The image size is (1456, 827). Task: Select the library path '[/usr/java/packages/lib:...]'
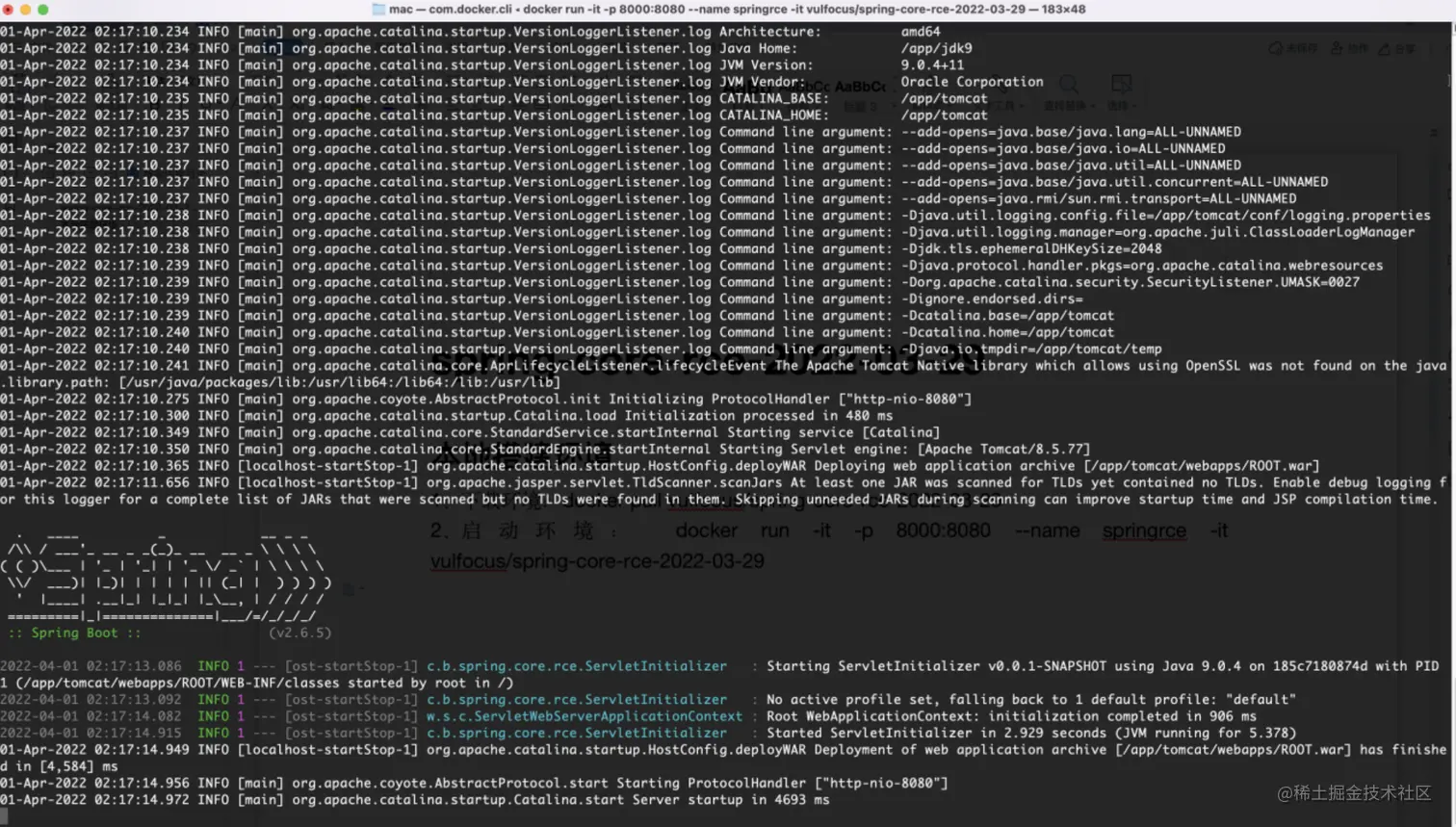[x=339, y=382]
